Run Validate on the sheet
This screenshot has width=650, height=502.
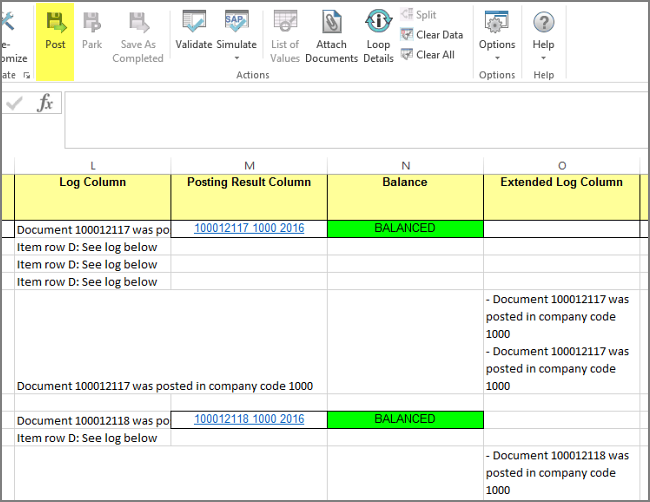(194, 30)
